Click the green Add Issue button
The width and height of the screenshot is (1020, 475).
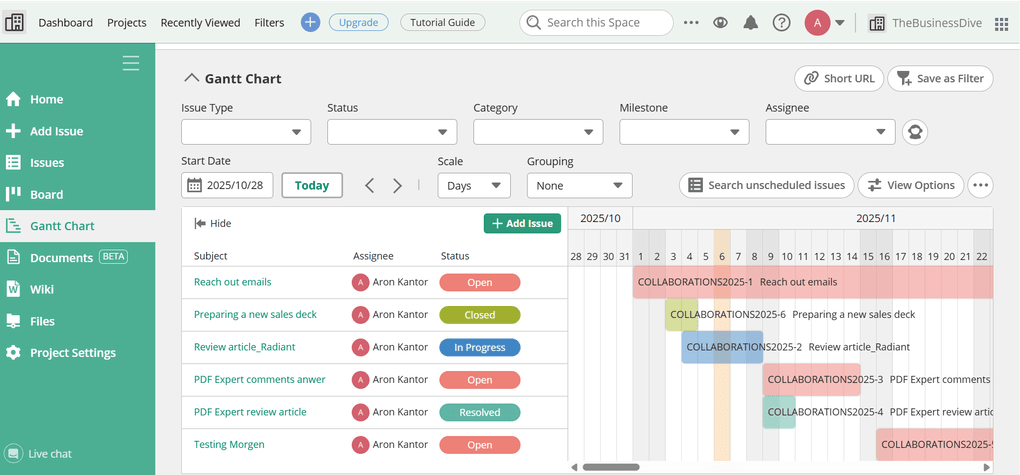tap(522, 223)
